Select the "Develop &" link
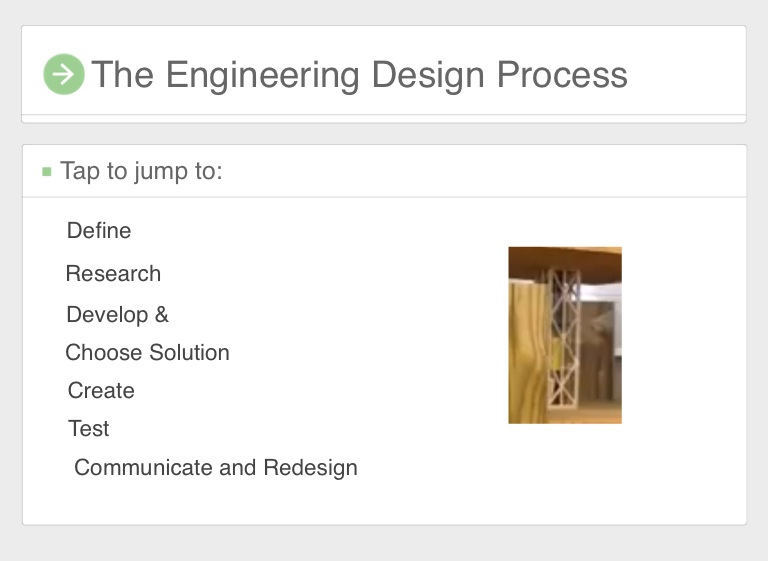The height and width of the screenshot is (561, 768). [117, 315]
